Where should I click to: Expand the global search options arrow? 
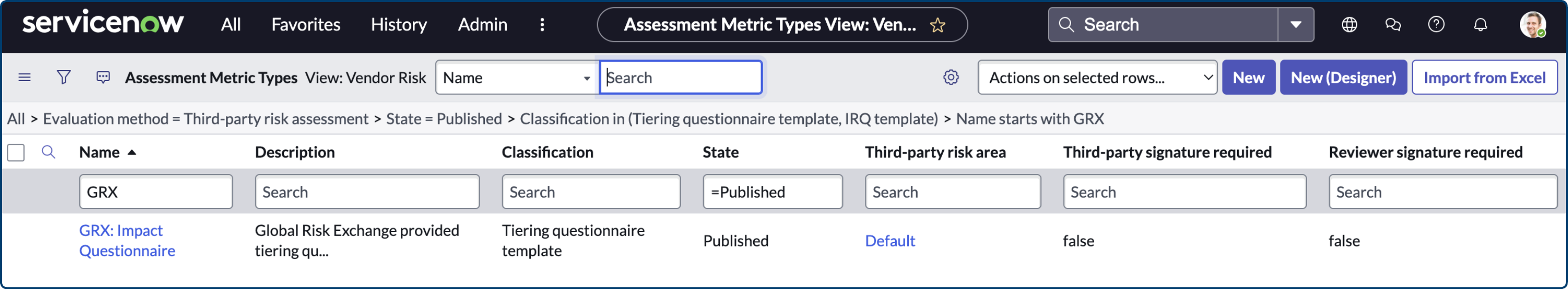click(x=1296, y=25)
